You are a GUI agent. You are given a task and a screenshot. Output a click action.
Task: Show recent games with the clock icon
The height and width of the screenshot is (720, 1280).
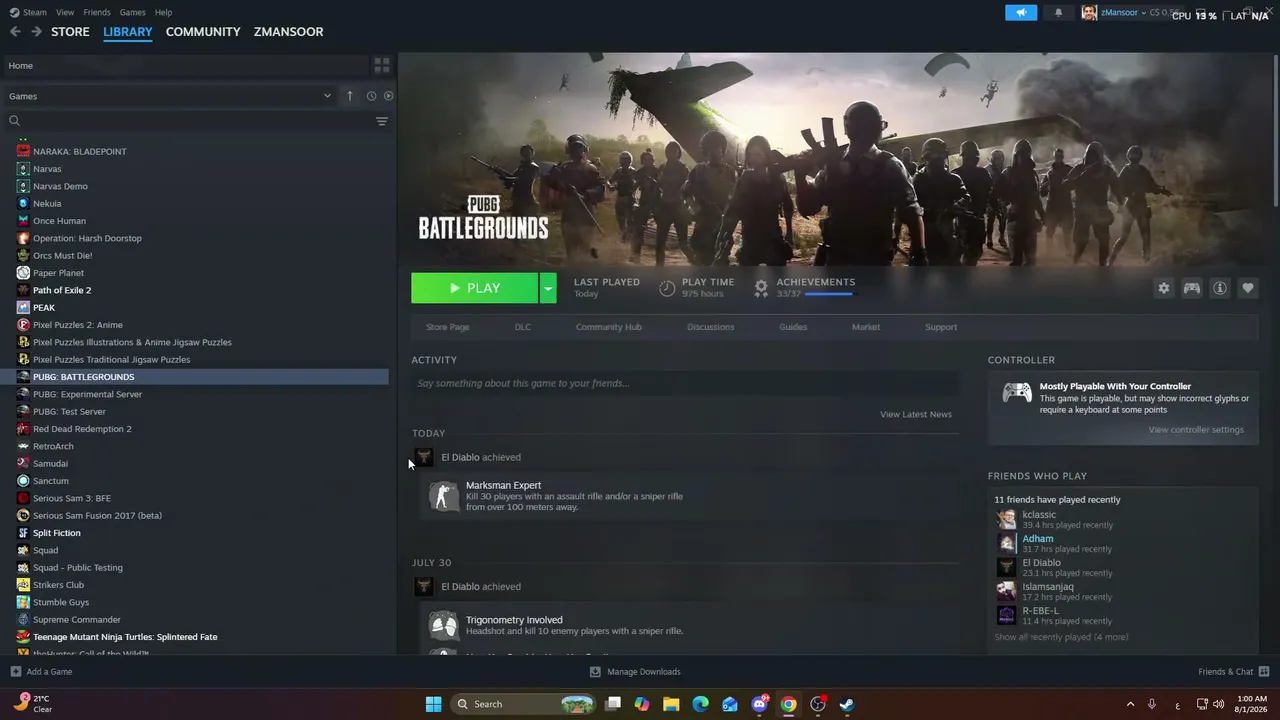coord(371,96)
